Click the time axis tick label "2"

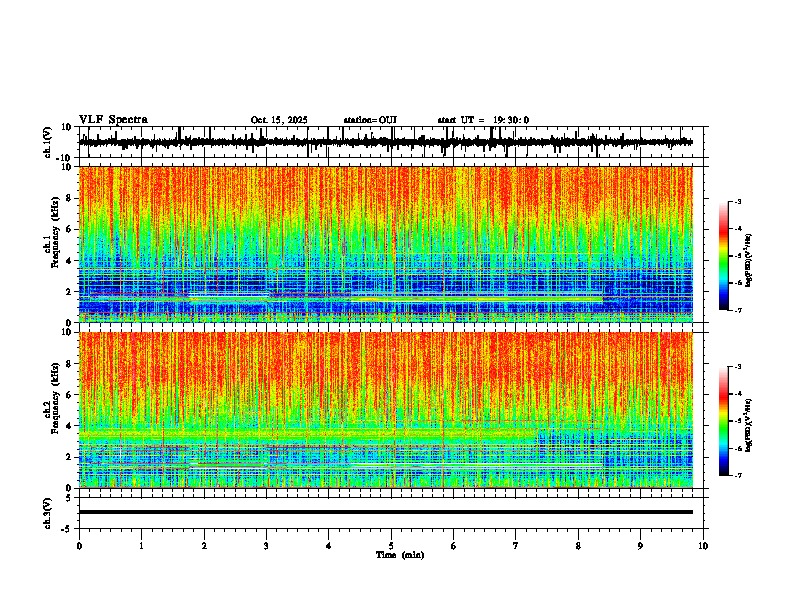tap(204, 546)
